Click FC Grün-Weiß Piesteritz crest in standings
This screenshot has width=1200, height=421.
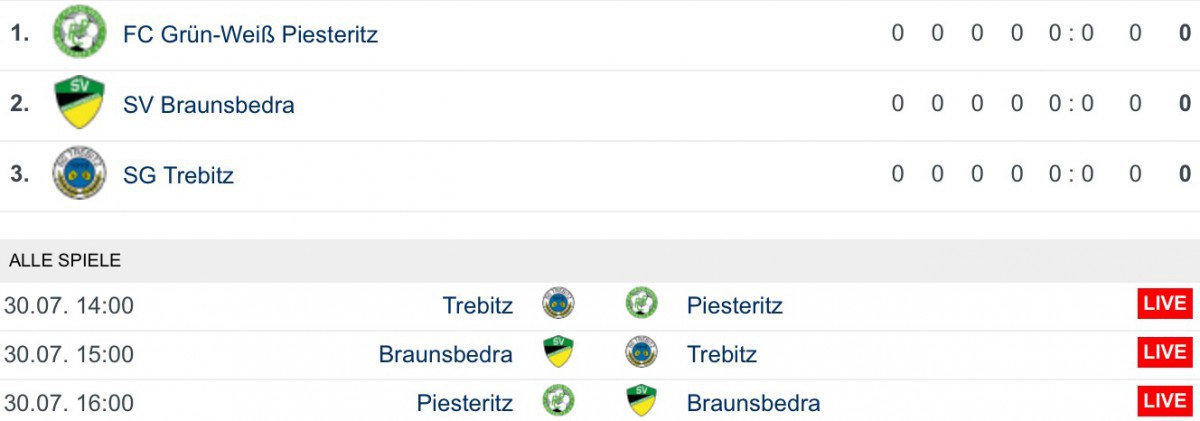click(79, 33)
